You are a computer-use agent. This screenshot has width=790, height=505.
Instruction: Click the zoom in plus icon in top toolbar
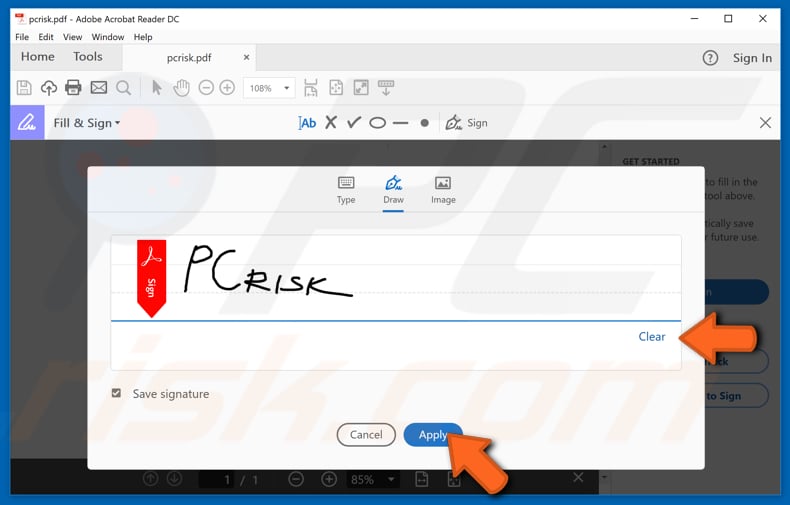[227, 88]
